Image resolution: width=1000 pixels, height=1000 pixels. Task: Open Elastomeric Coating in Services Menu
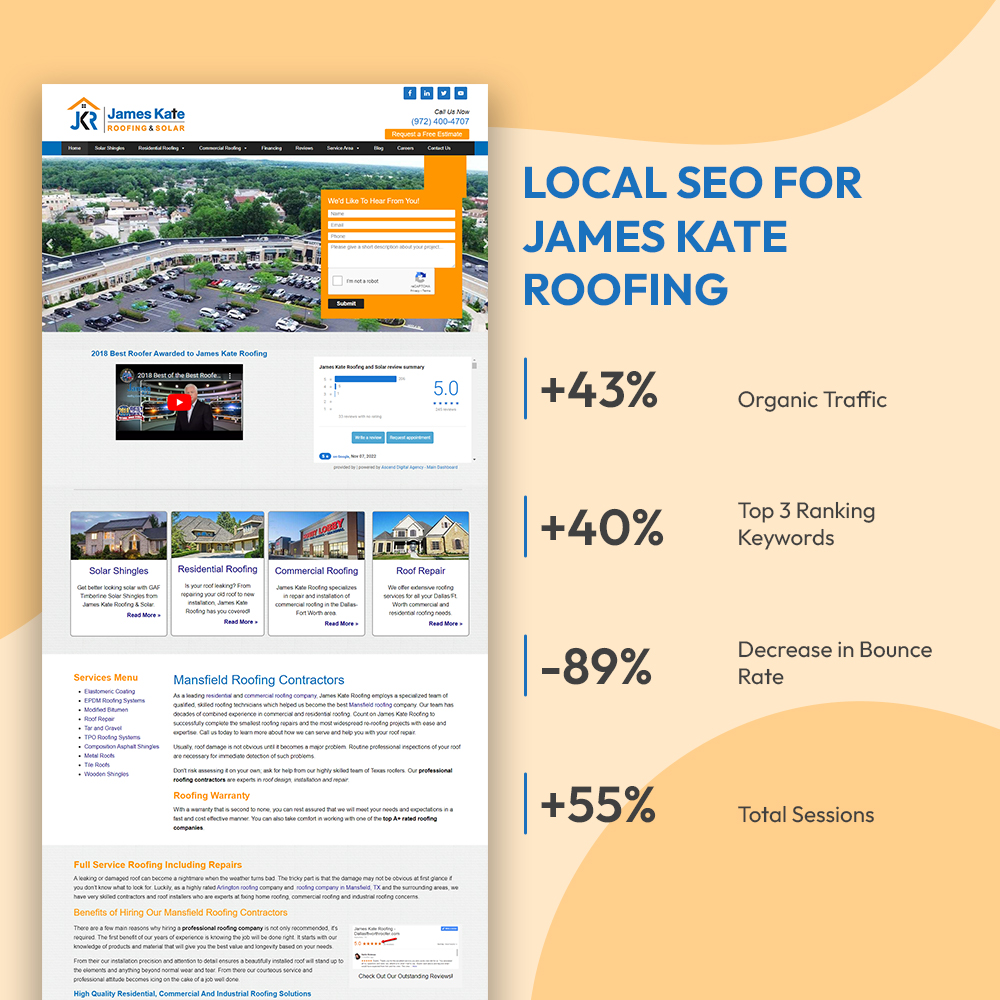pyautogui.click(x=109, y=692)
